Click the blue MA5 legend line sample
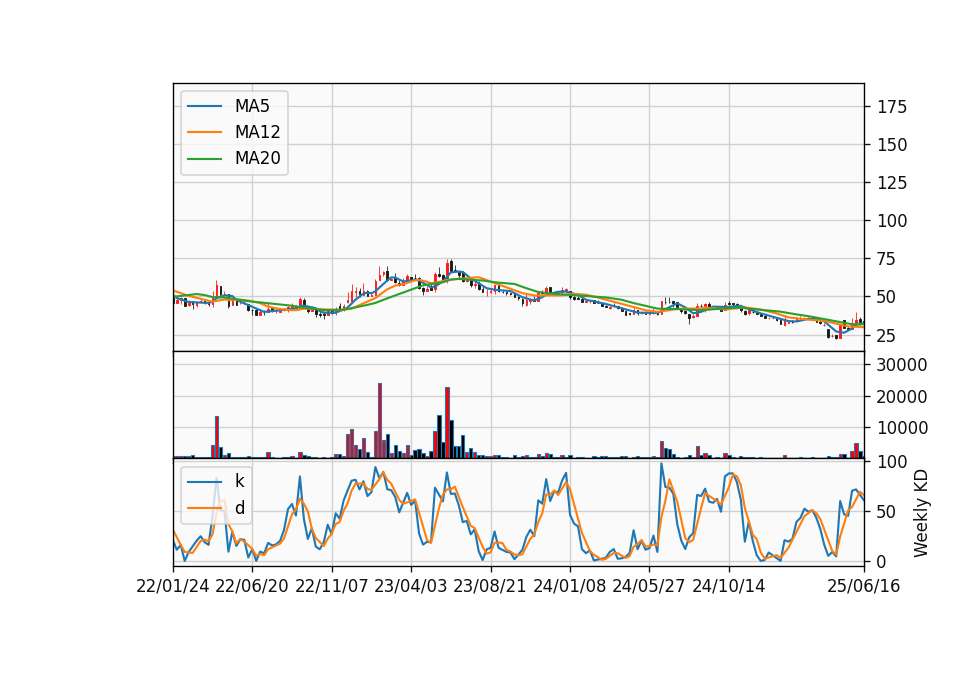This screenshot has width=960, height=690. tap(204, 107)
